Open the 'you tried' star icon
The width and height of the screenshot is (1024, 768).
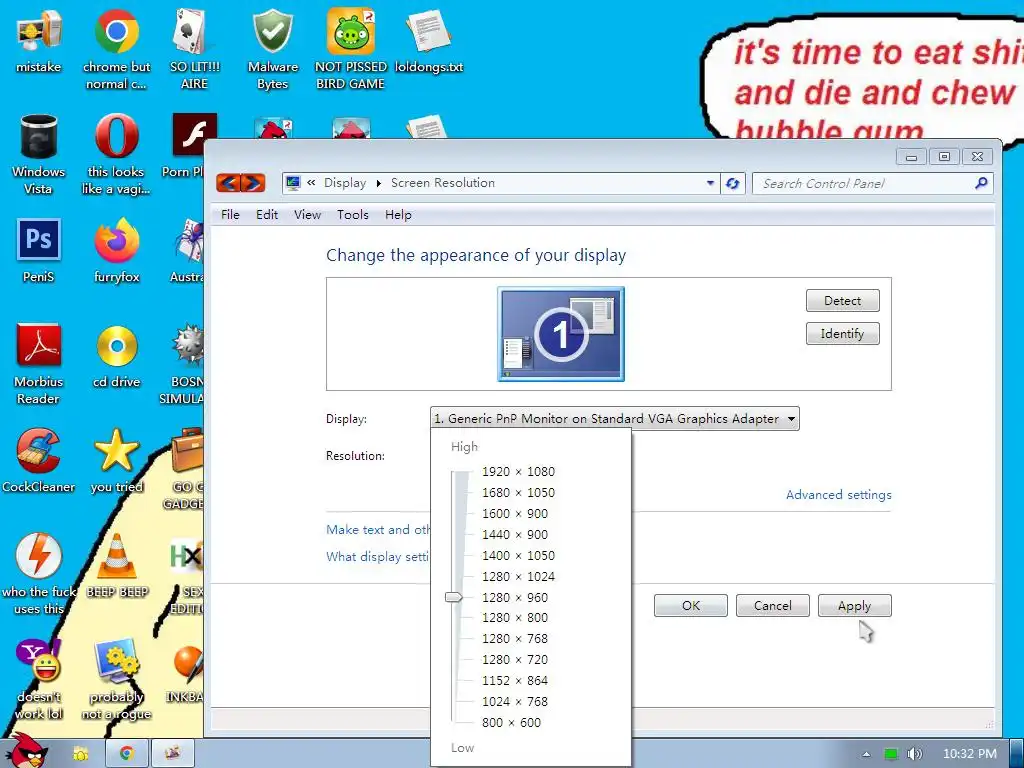click(116, 461)
